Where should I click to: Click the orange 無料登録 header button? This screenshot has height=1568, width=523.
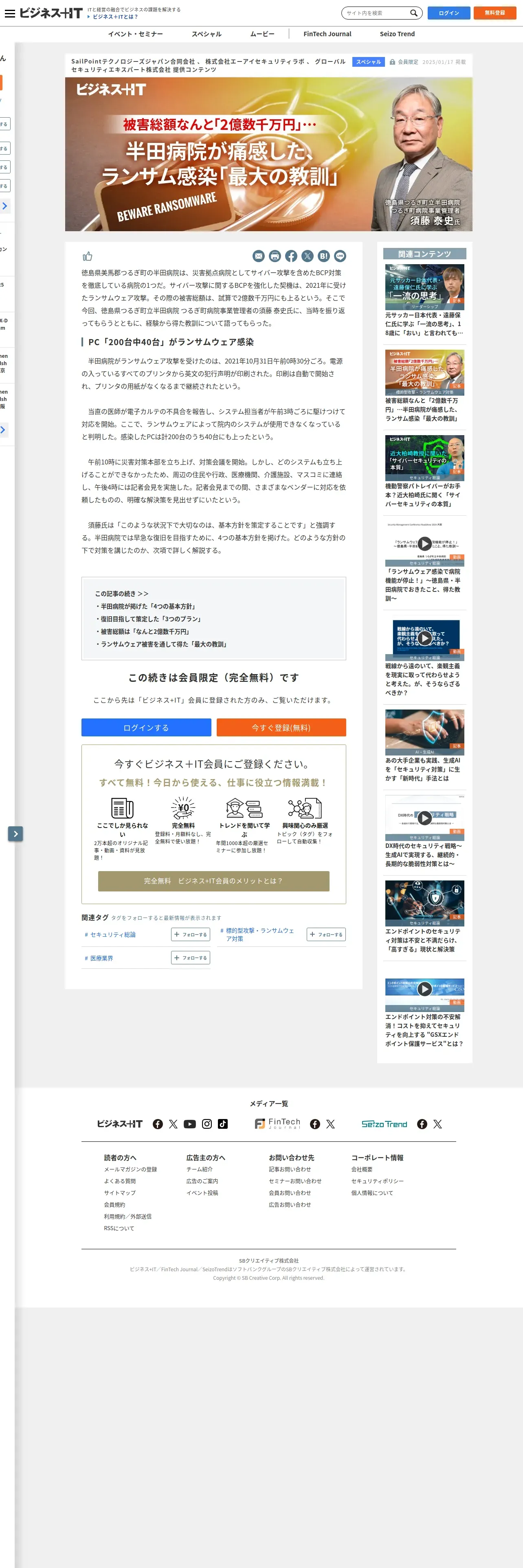(495, 13)
